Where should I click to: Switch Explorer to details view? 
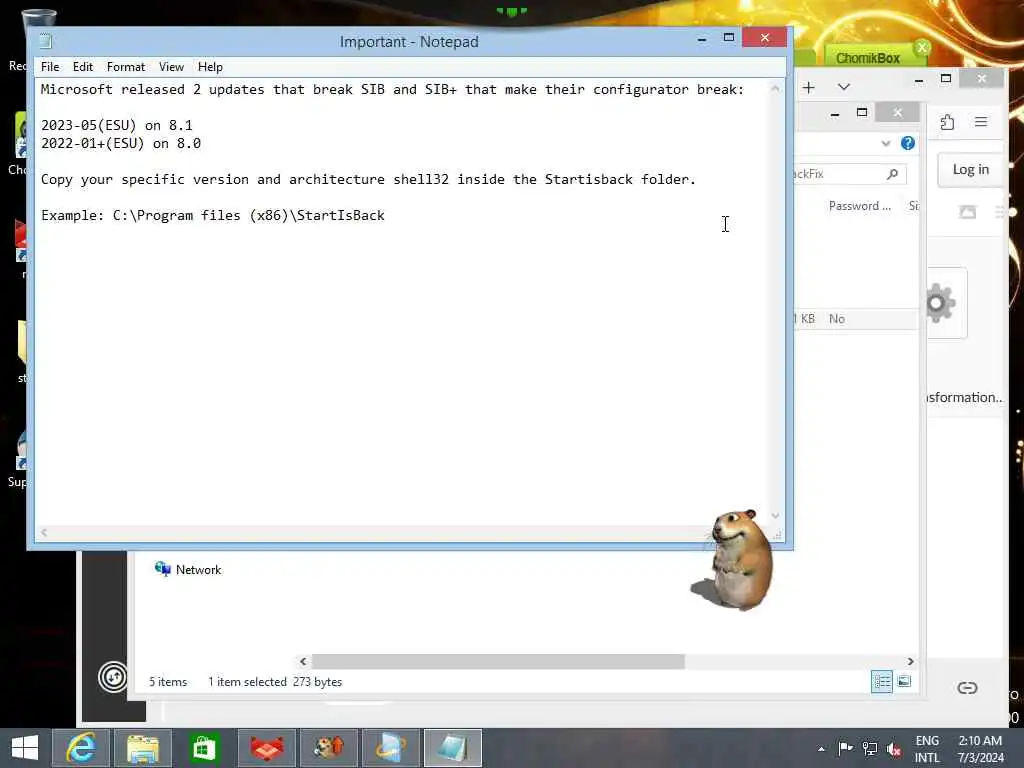[x=882, y=682]
